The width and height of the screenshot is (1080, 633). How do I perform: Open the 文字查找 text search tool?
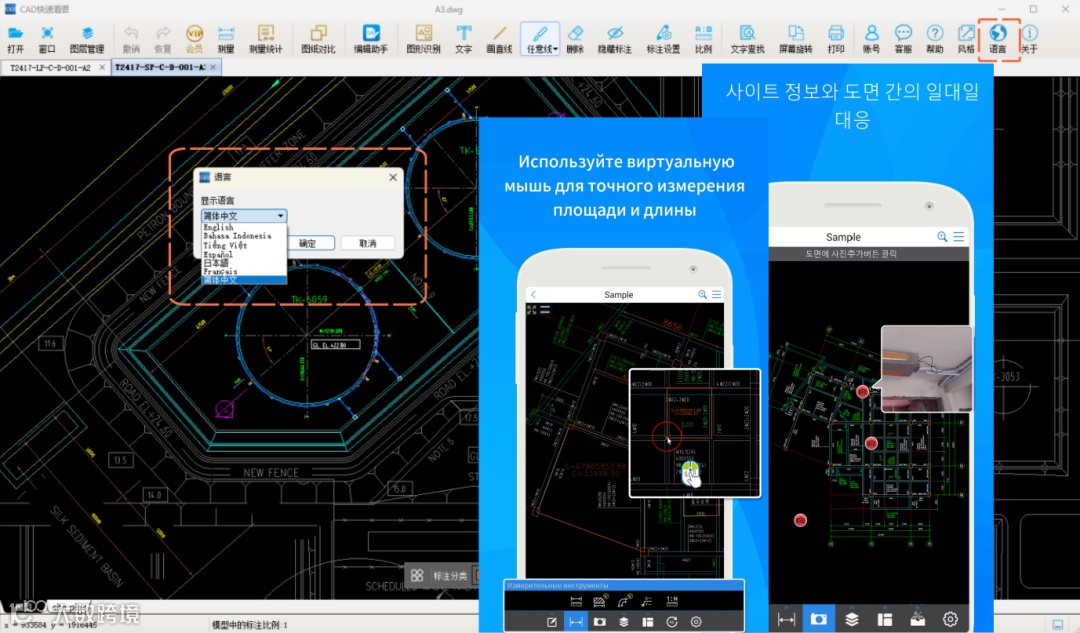pyautogui.click(x=747, y=39)
